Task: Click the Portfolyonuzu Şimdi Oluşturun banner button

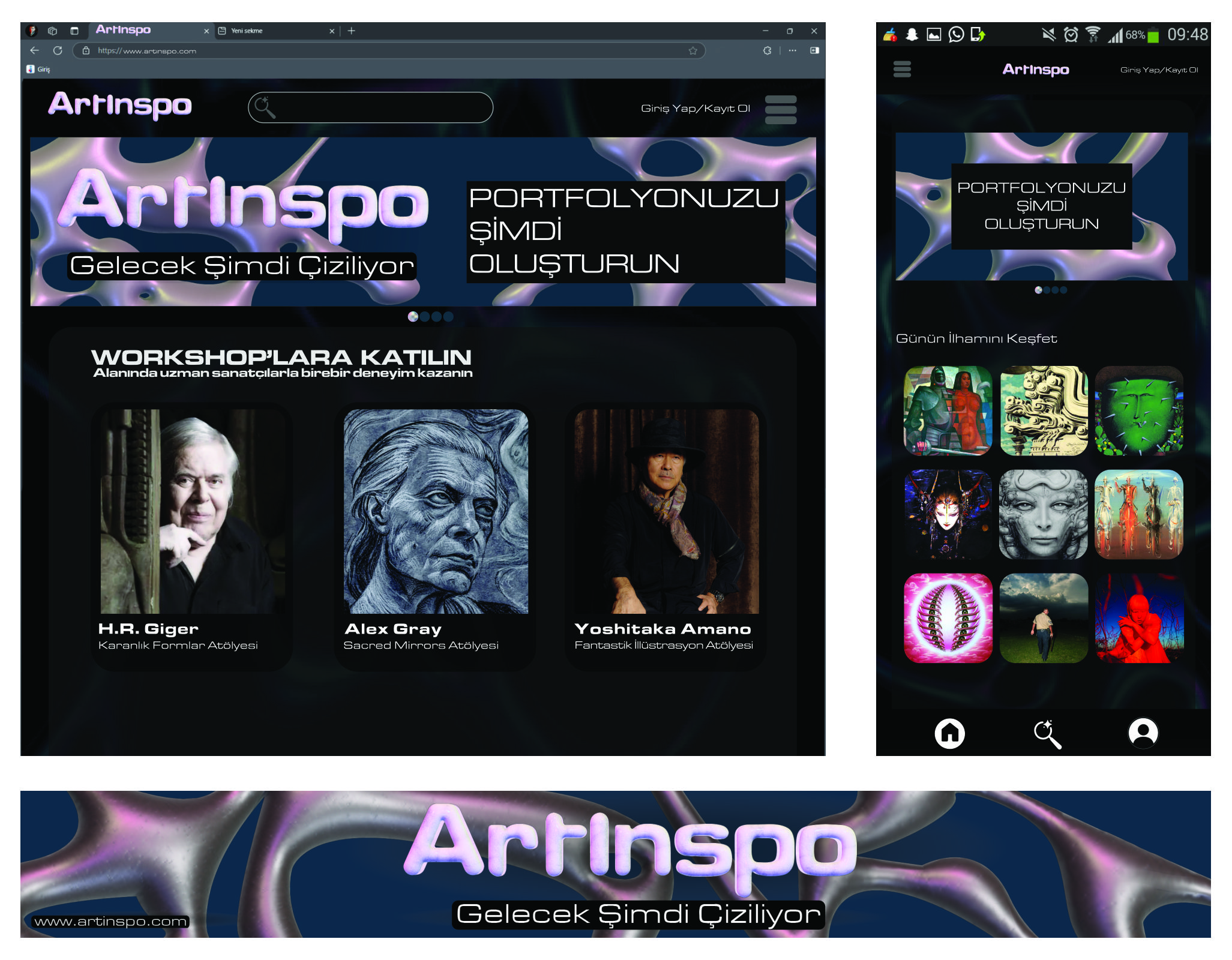Action: 625,232
